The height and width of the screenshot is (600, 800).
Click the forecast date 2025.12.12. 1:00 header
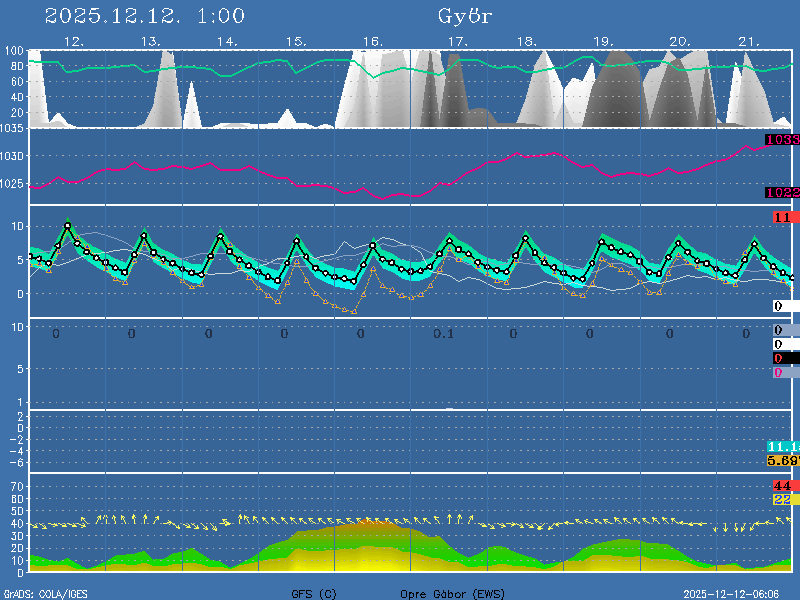[145, 16]
